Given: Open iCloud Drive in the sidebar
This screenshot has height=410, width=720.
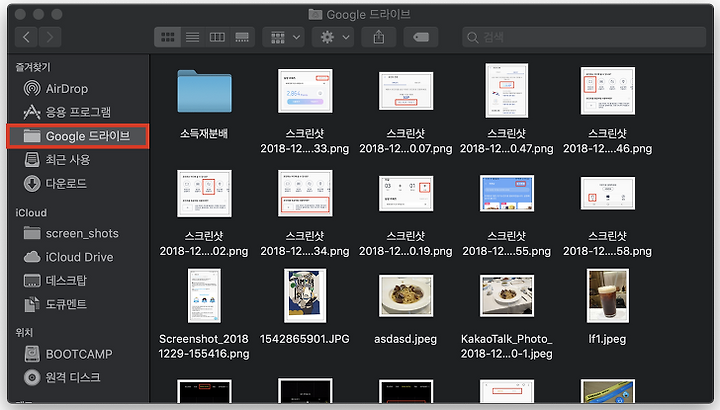Looking at the screenshot, I should click(x=77, y=257).
